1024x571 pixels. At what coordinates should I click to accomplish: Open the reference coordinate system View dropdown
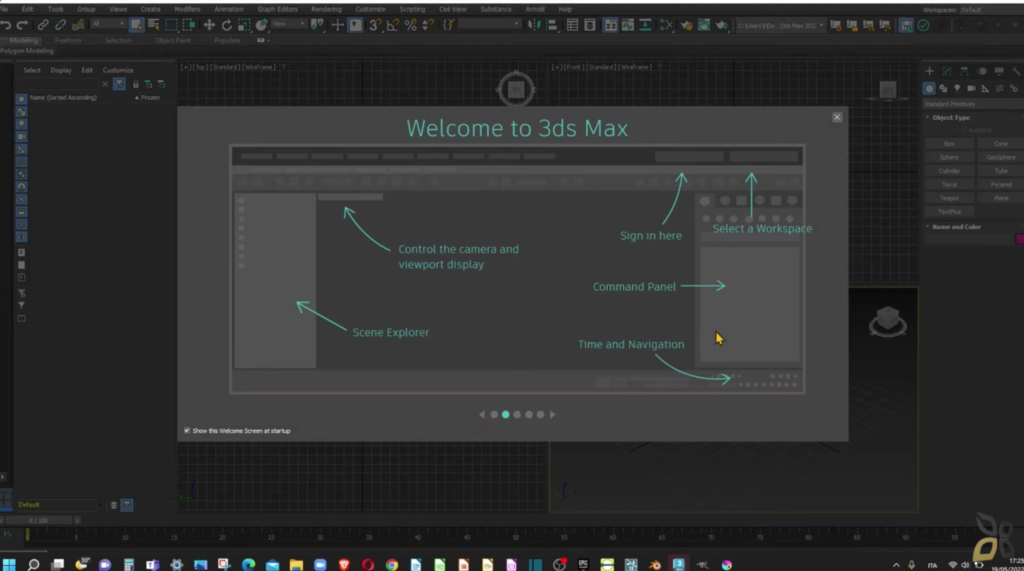coord(289,24)
